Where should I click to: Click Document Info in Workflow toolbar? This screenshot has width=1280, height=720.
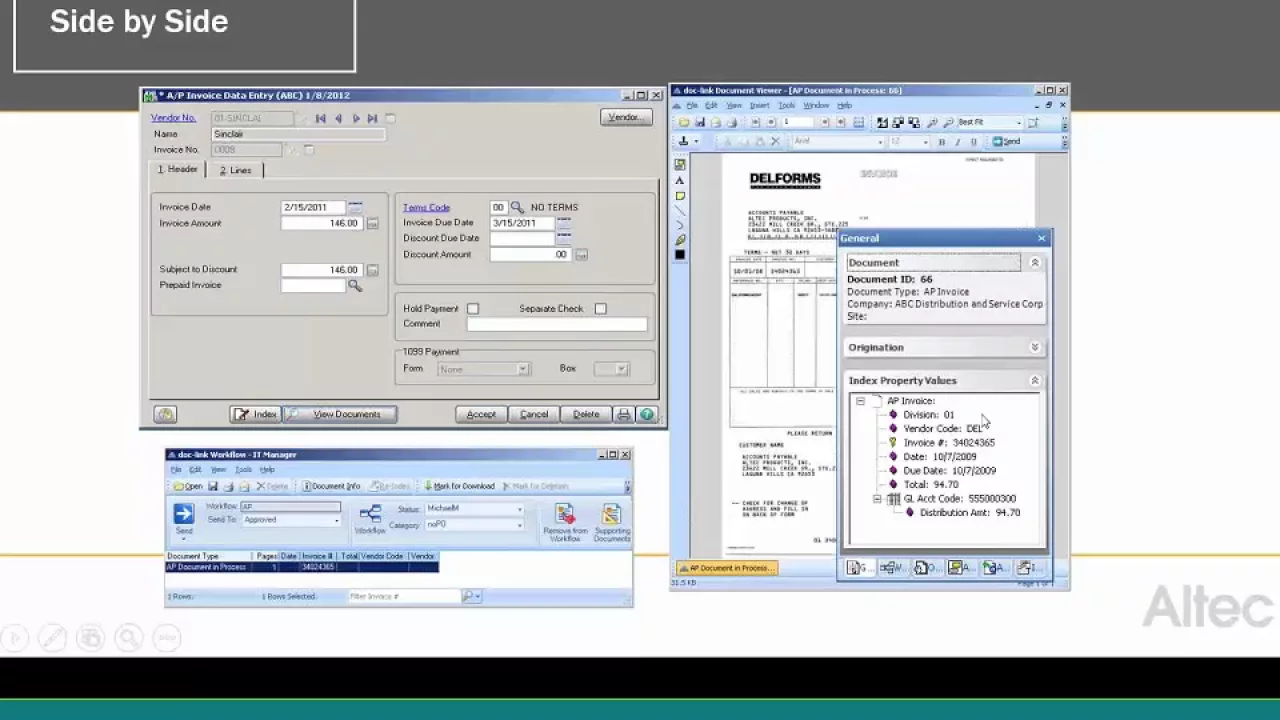pyautogui.click(x=331, y=486)
